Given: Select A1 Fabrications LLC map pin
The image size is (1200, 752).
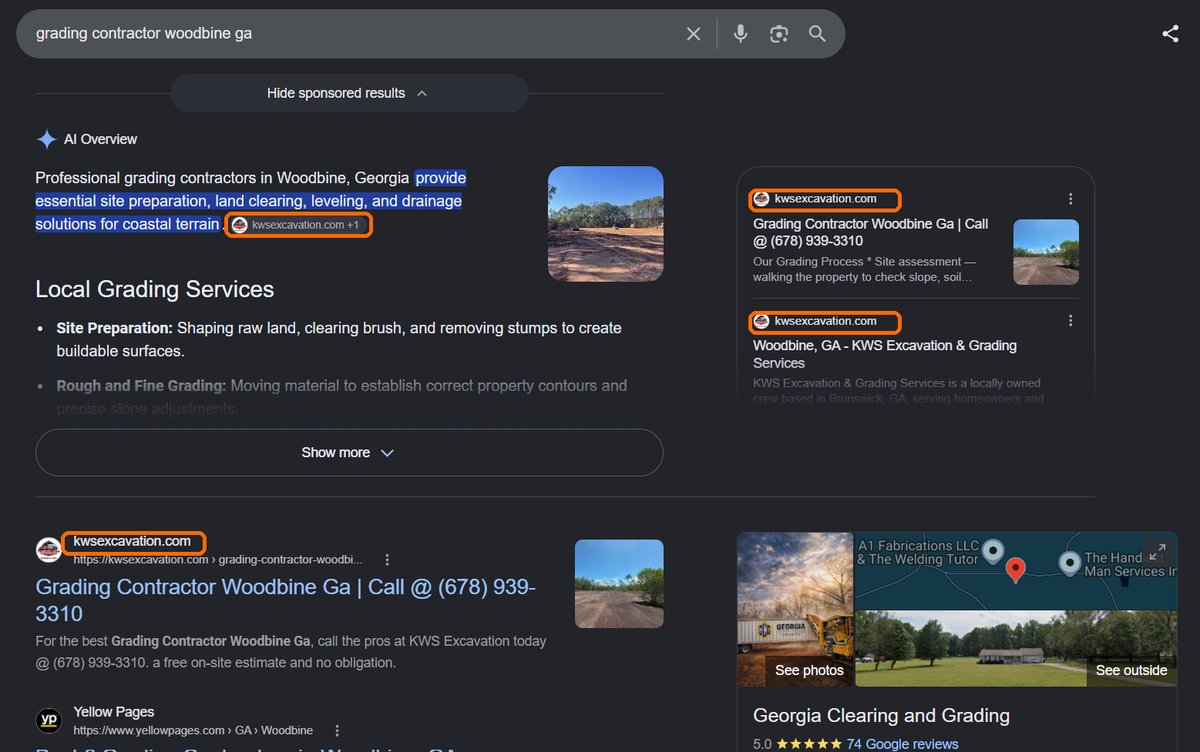Looking at the screenshot, I should [992, 550].
